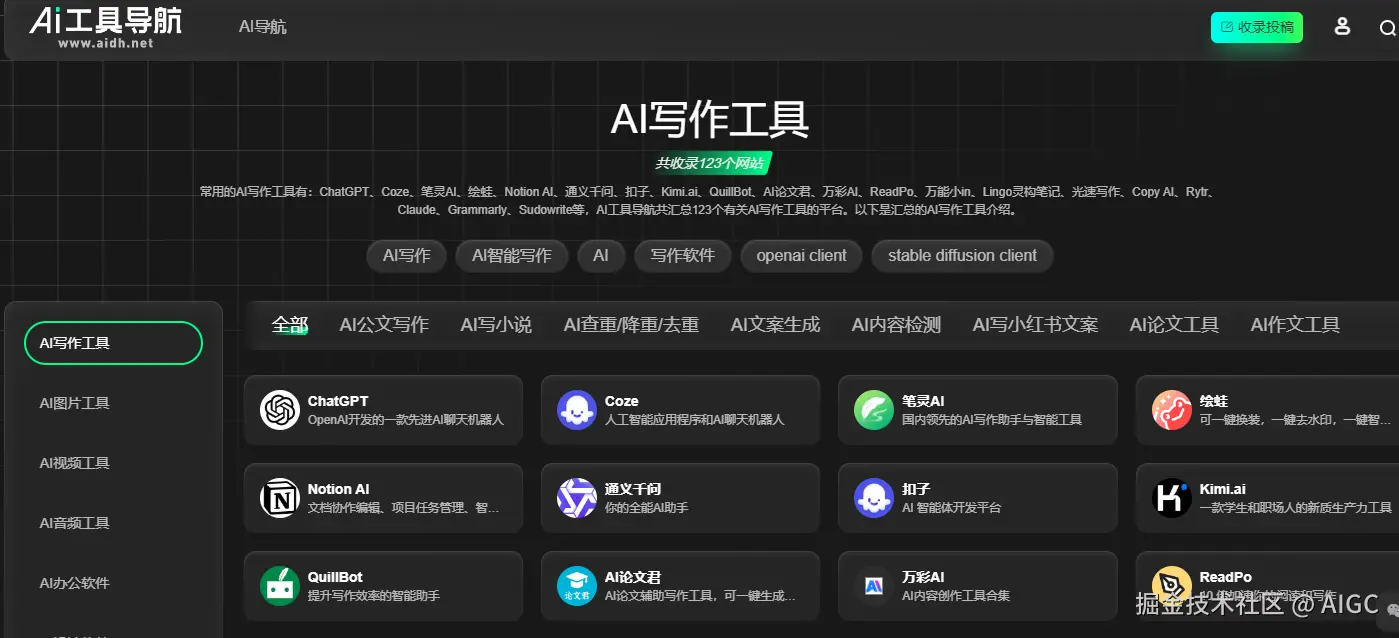
Task: Click the short AI tag pill
Action: pos(601,255)
